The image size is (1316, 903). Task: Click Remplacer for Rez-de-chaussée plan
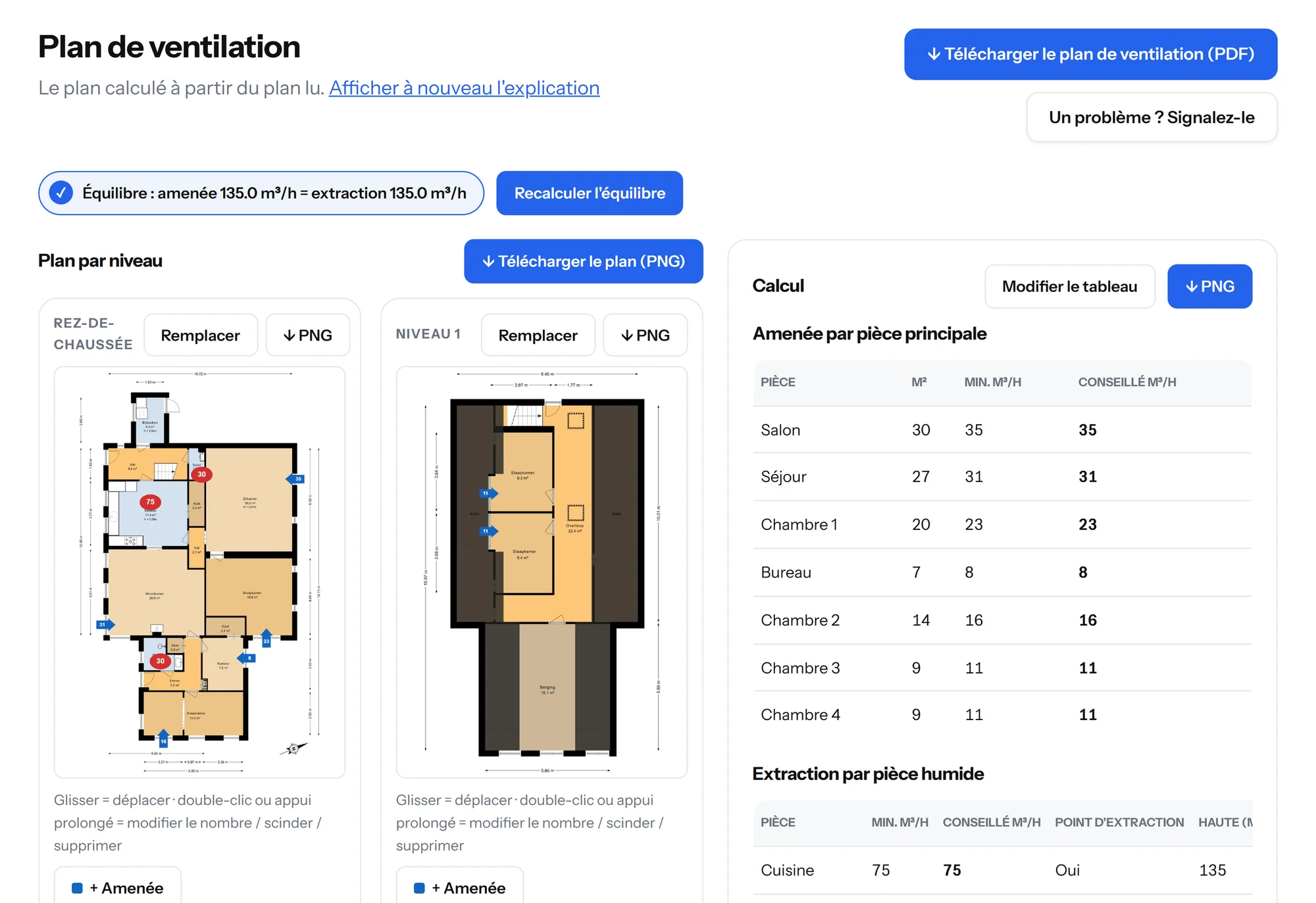(201, 335)
